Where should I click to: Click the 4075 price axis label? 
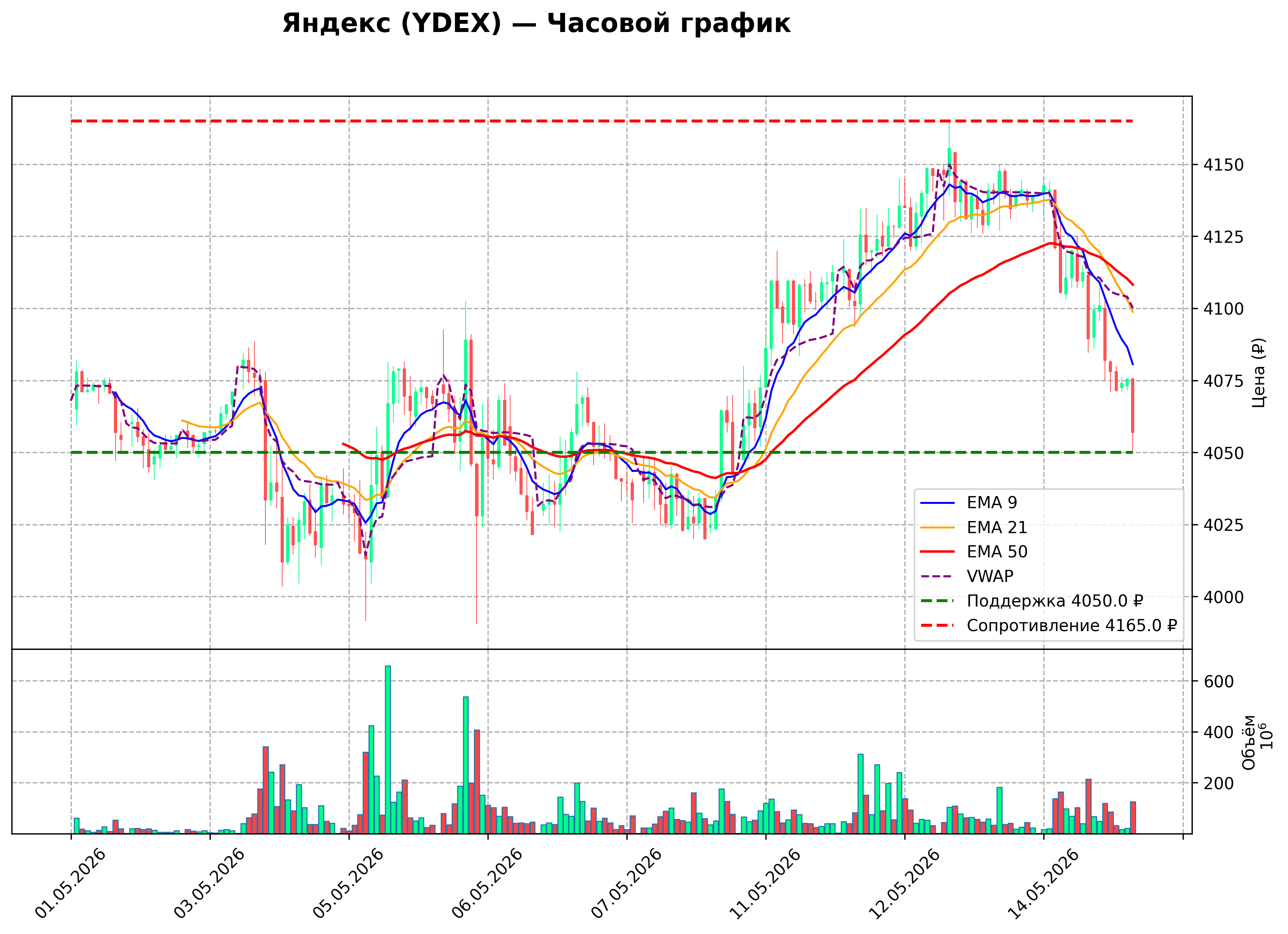tap(1224, 381)
